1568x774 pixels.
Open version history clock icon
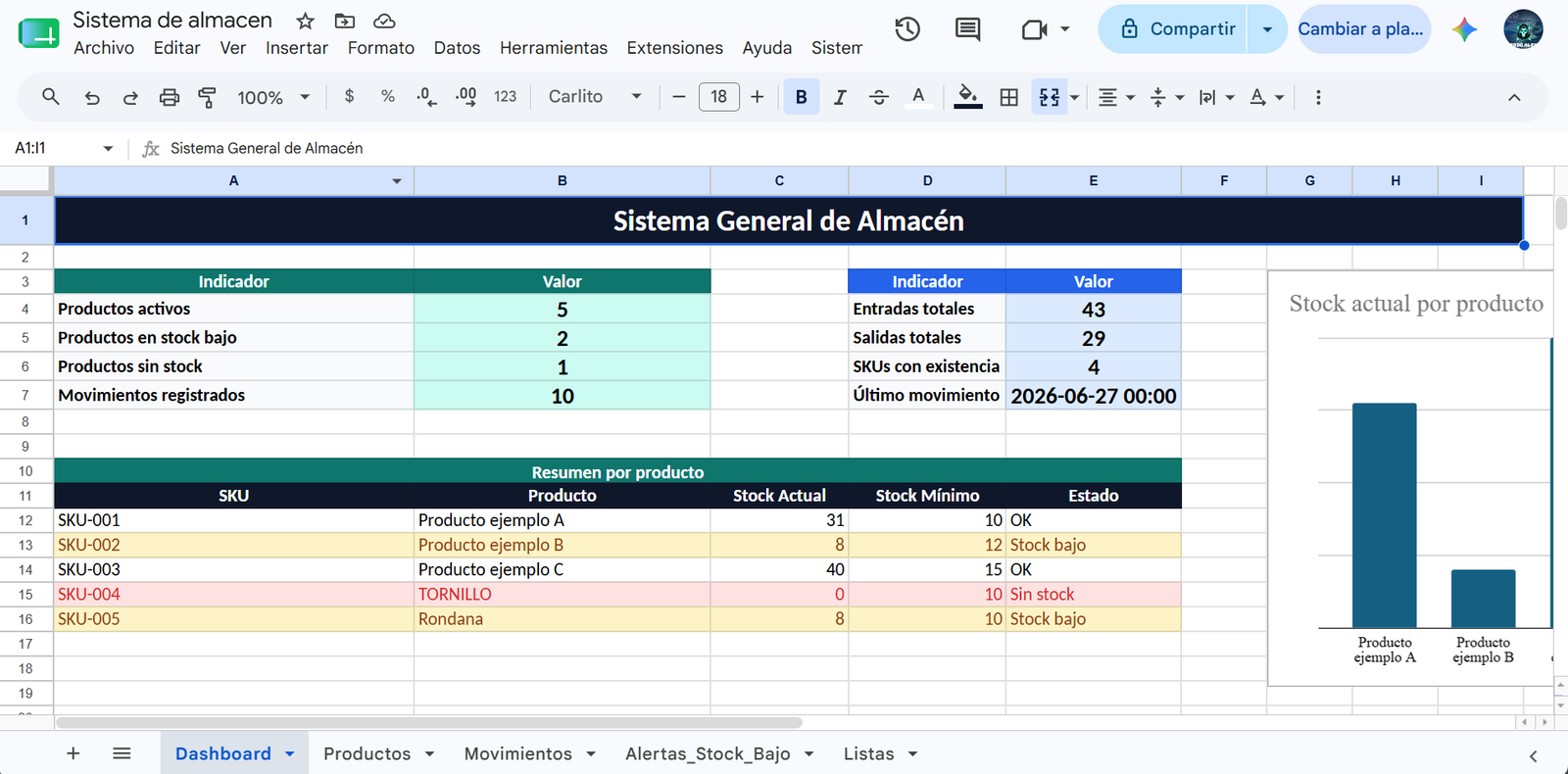pos(907,29)
